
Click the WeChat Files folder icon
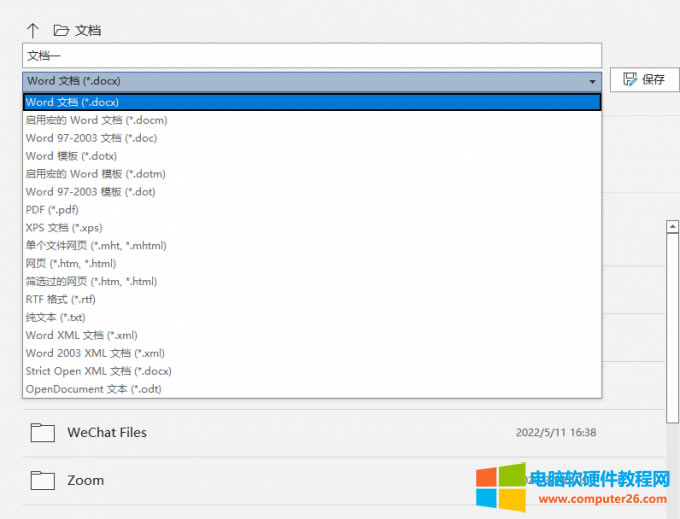(x=42, y=432)
